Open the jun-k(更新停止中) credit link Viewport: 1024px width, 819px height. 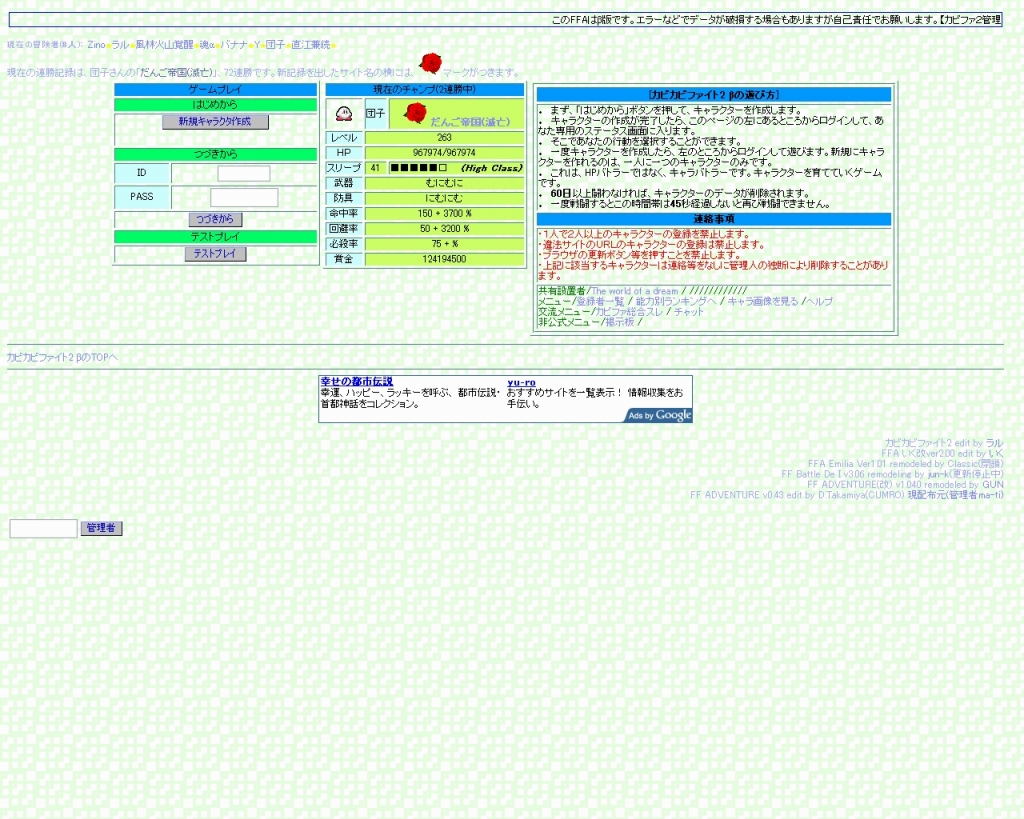(965, 474)
